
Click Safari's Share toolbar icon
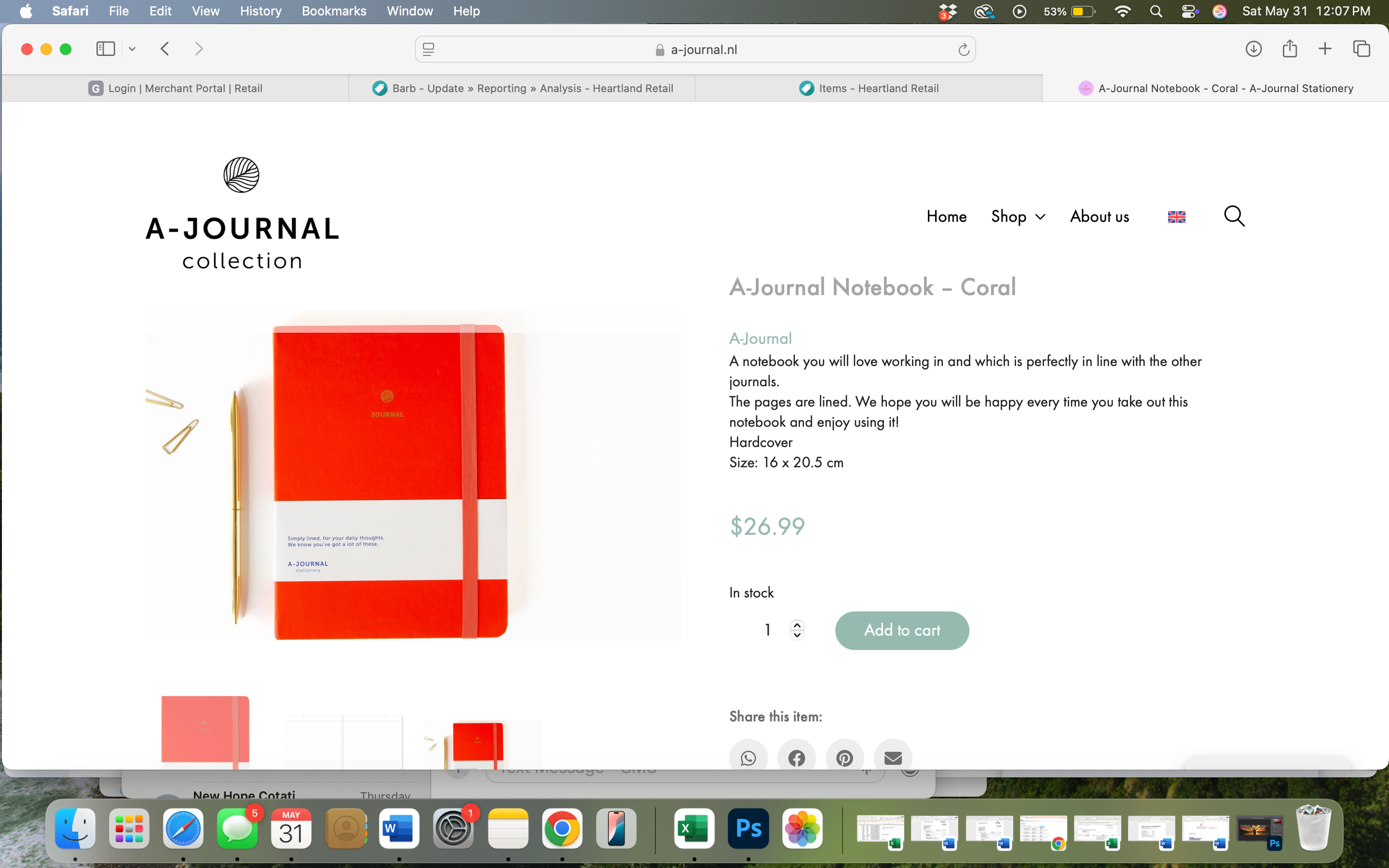[x=1290, y=49]
